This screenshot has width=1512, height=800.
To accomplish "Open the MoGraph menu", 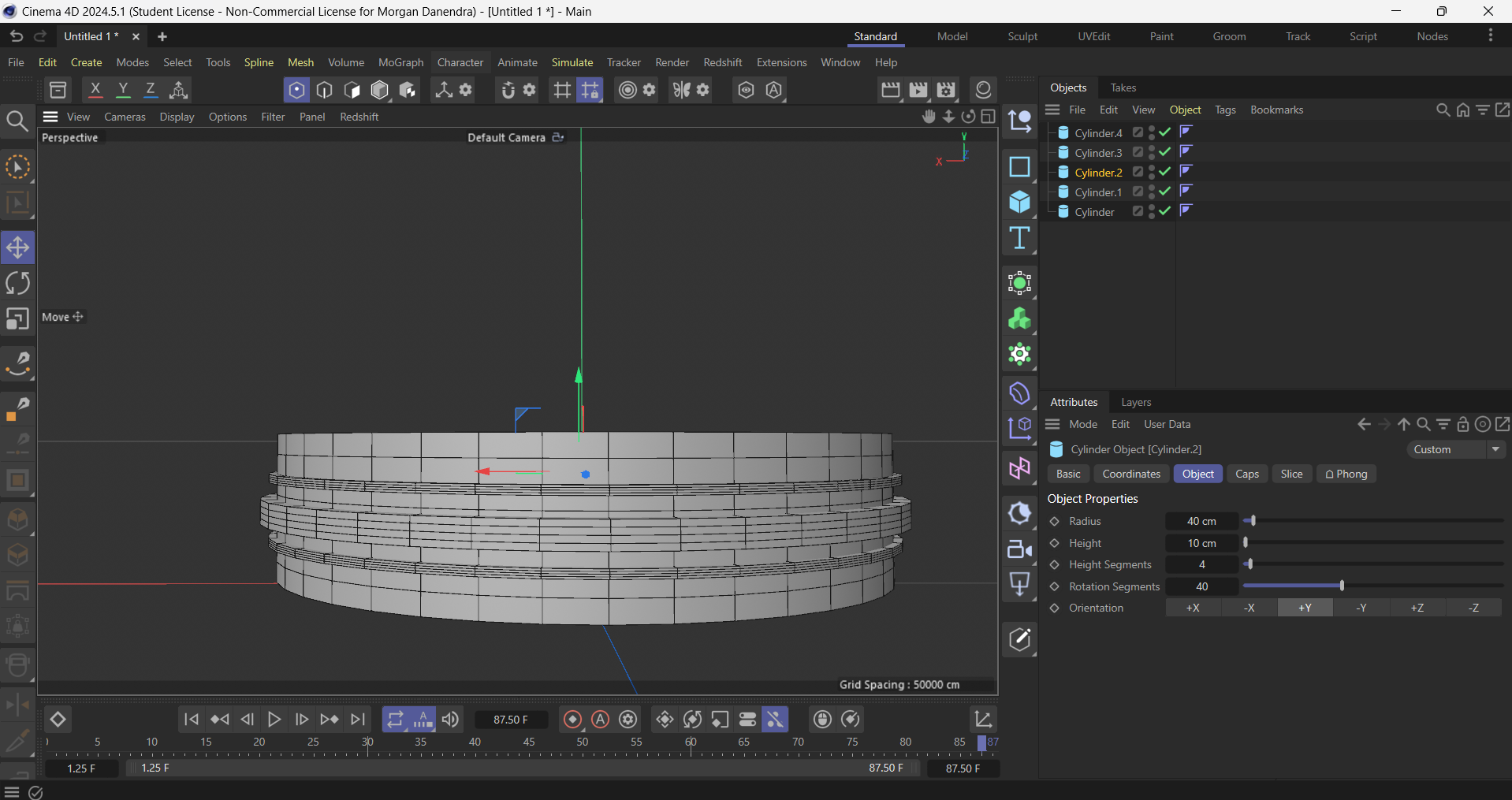I will pyautogui.click(x=400, y=62).
